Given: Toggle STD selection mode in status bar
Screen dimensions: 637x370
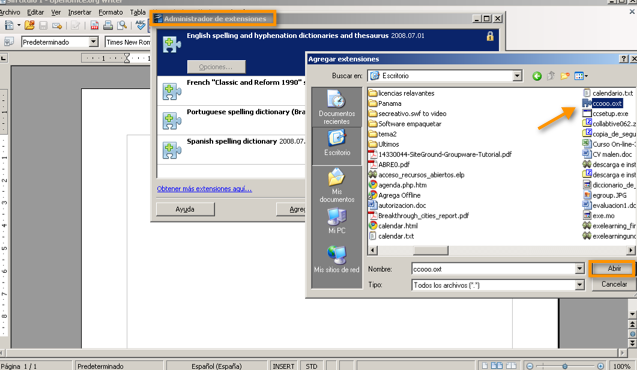Looking at the screenshot, I should coord(311,366).
